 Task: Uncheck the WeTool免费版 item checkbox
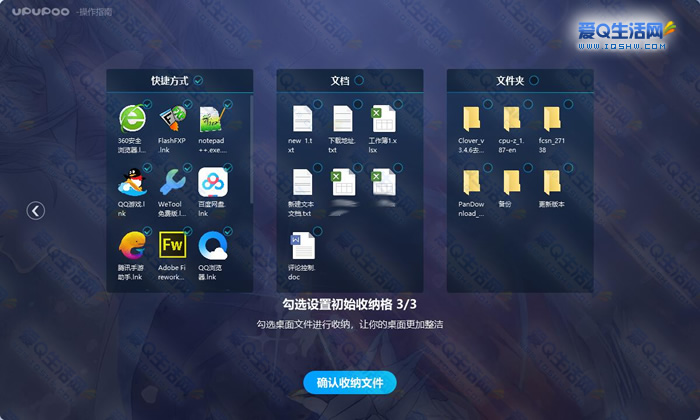pyautogui.click(x=188, y=168)
